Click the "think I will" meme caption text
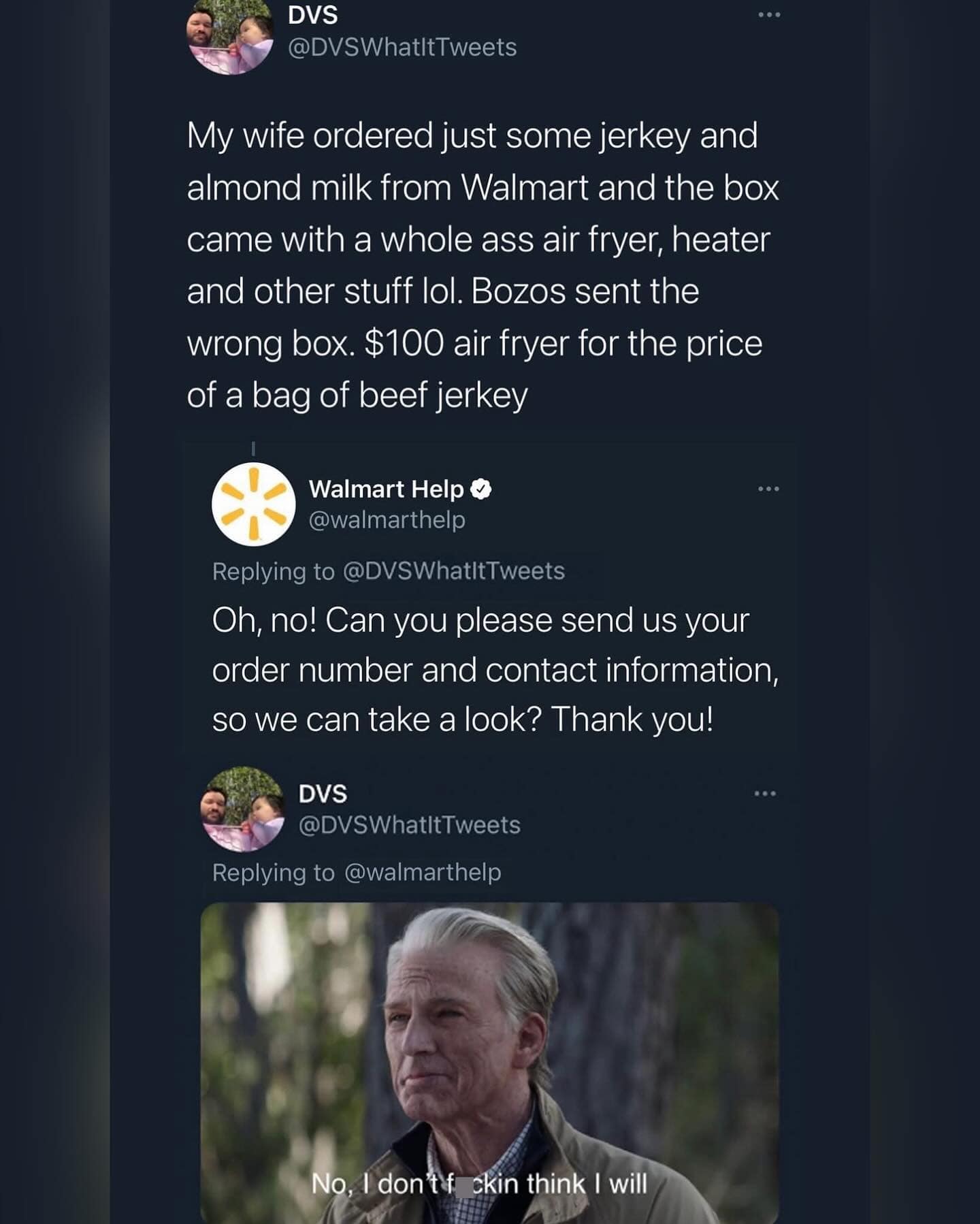The image size is (980, 1224). pos(585,1184)
